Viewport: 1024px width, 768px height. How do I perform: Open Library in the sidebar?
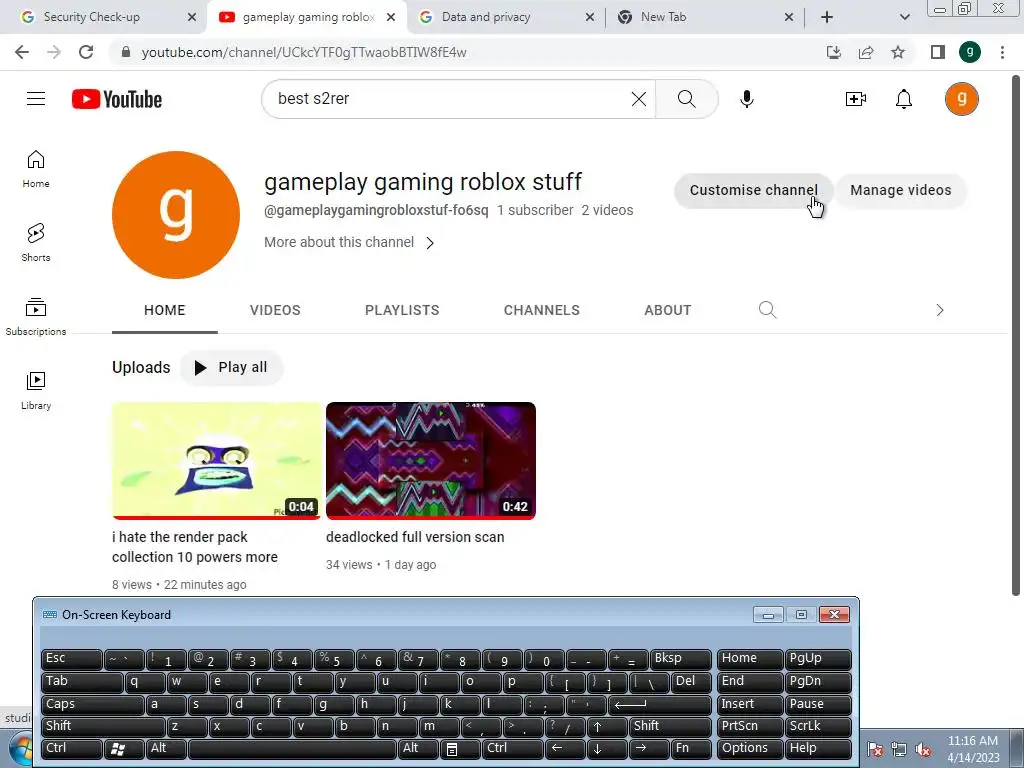point(36,390)
